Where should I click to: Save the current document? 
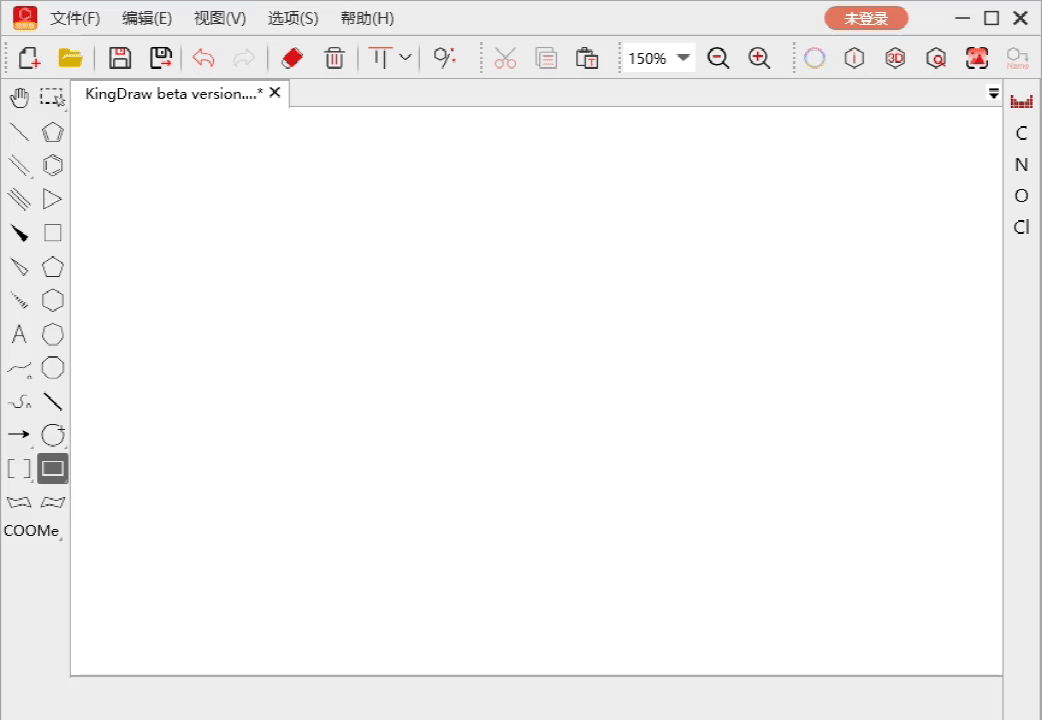pos(120,59)
